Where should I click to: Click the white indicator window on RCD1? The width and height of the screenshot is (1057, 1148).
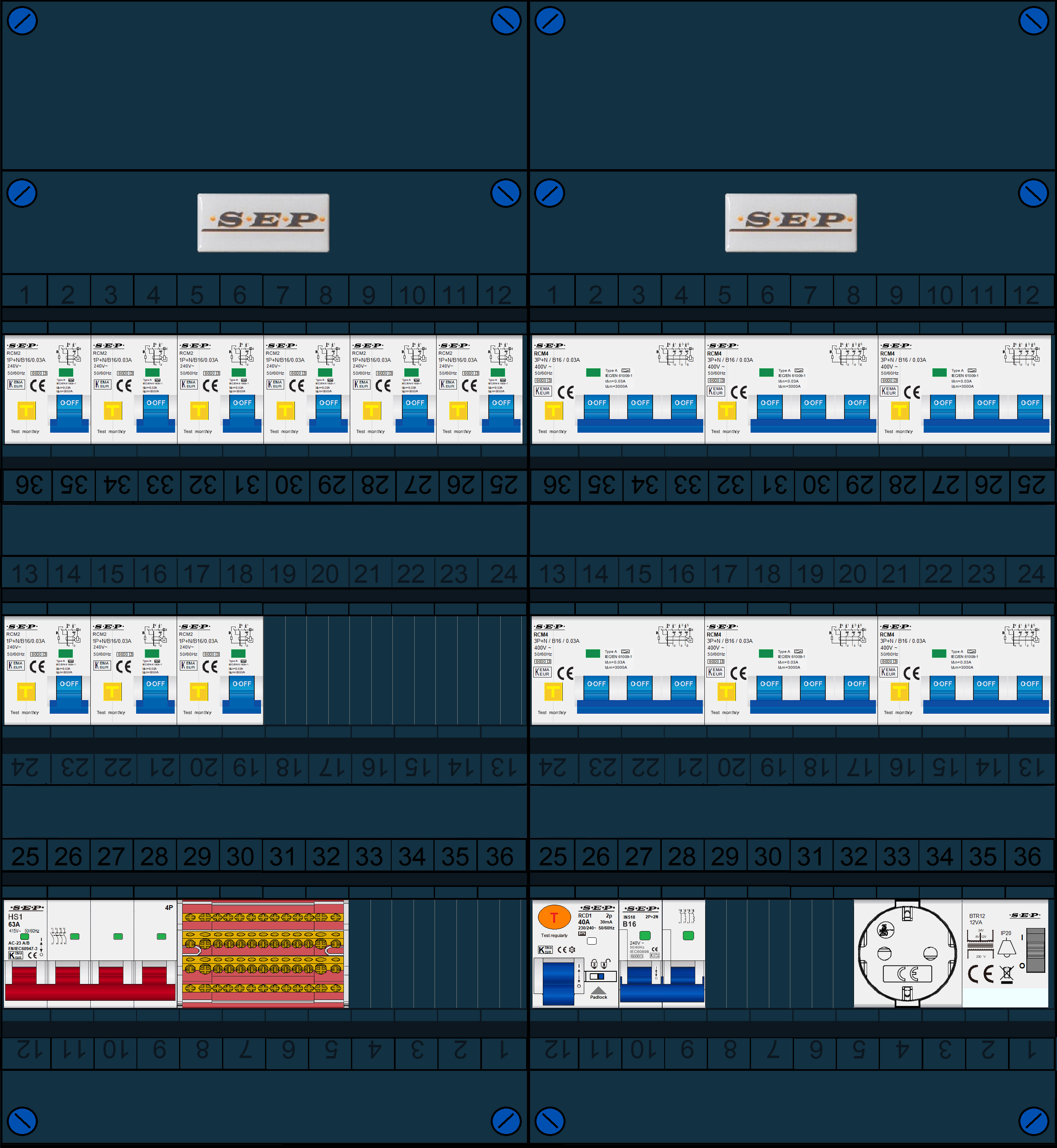(592, 940)
